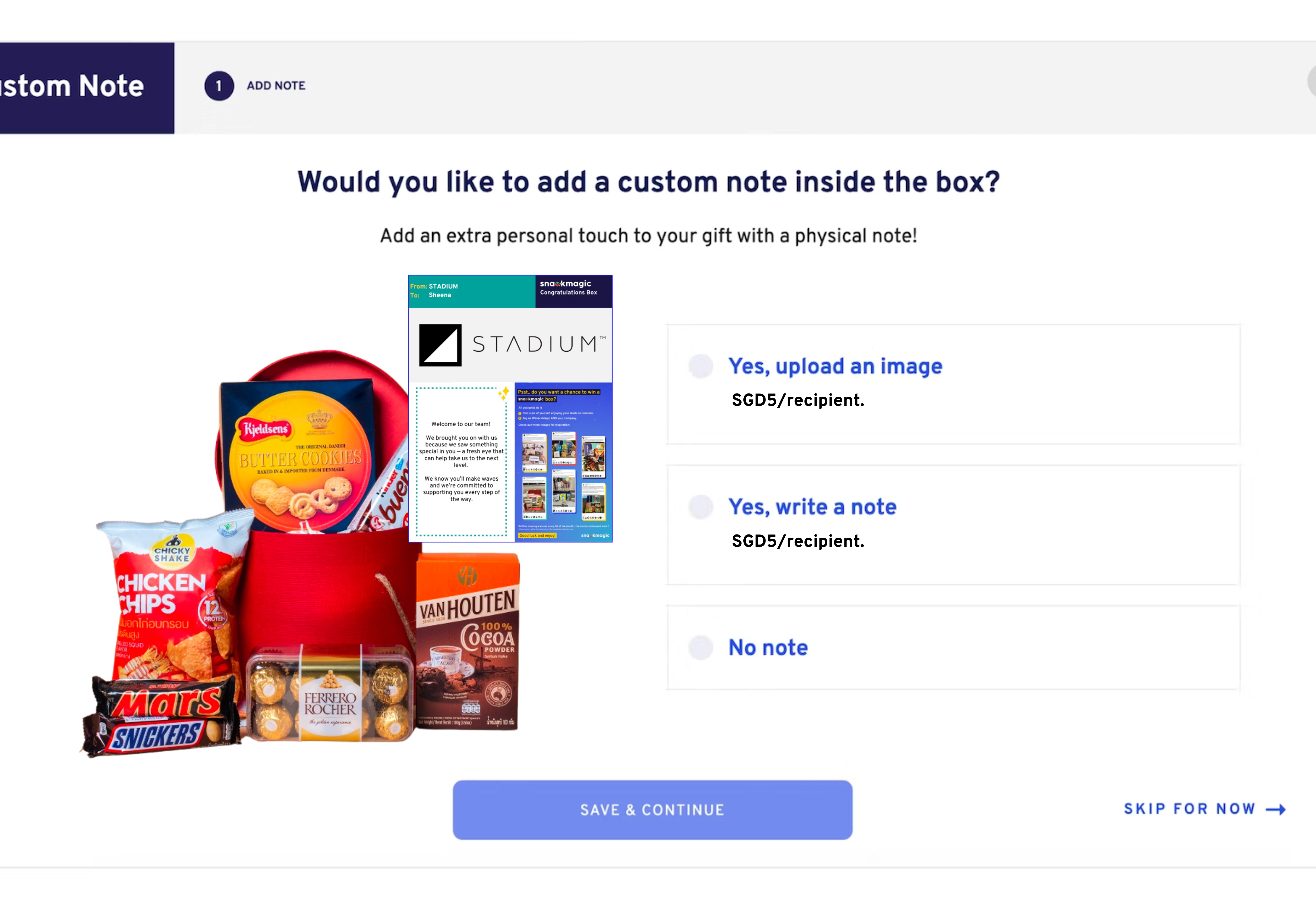Click the snackmagic Congratulations Box badge
This screenshot has height=909, width=1316.
click(573, 291)
